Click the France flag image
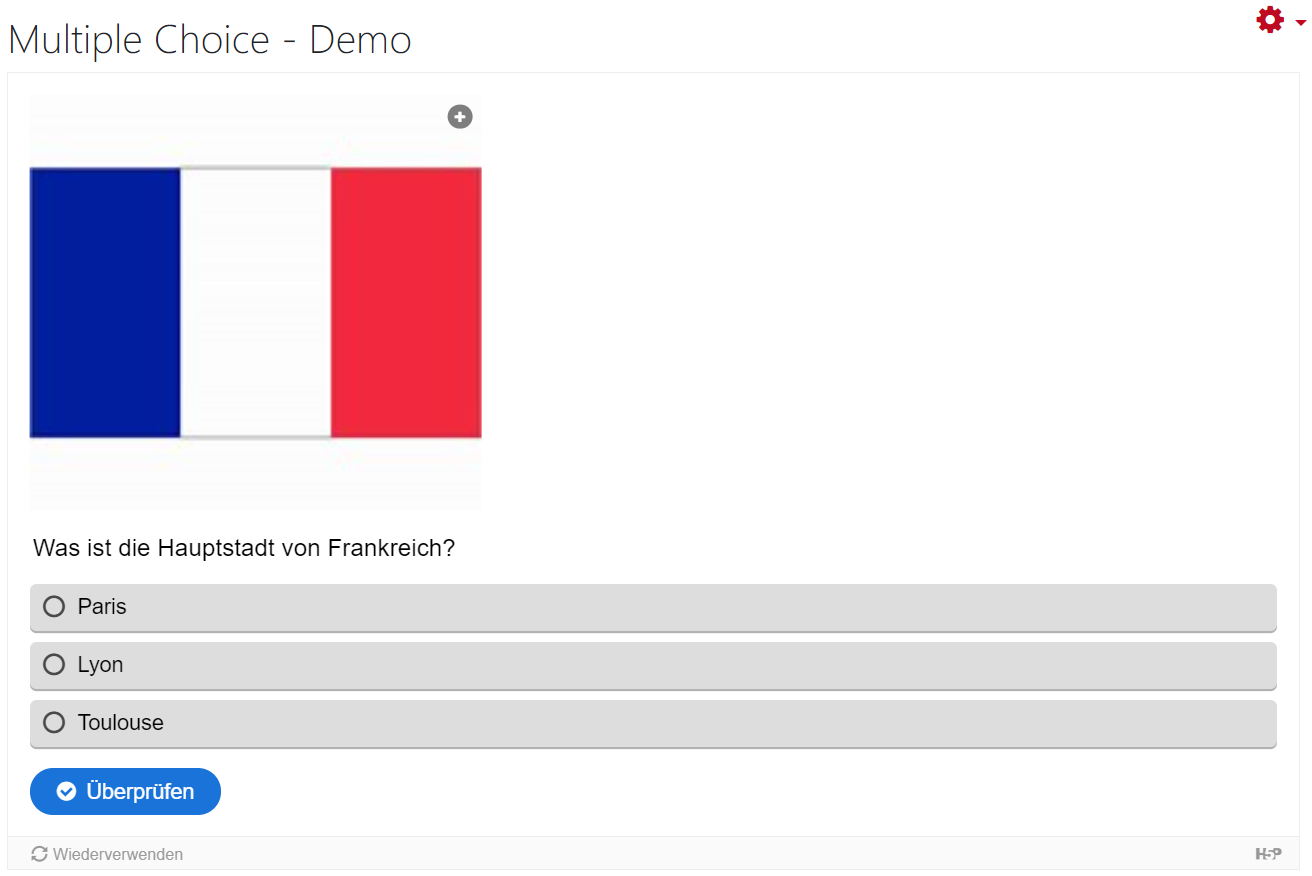Image resolution: width=1312 pixels, height=876 pixels. click(255, 300)
